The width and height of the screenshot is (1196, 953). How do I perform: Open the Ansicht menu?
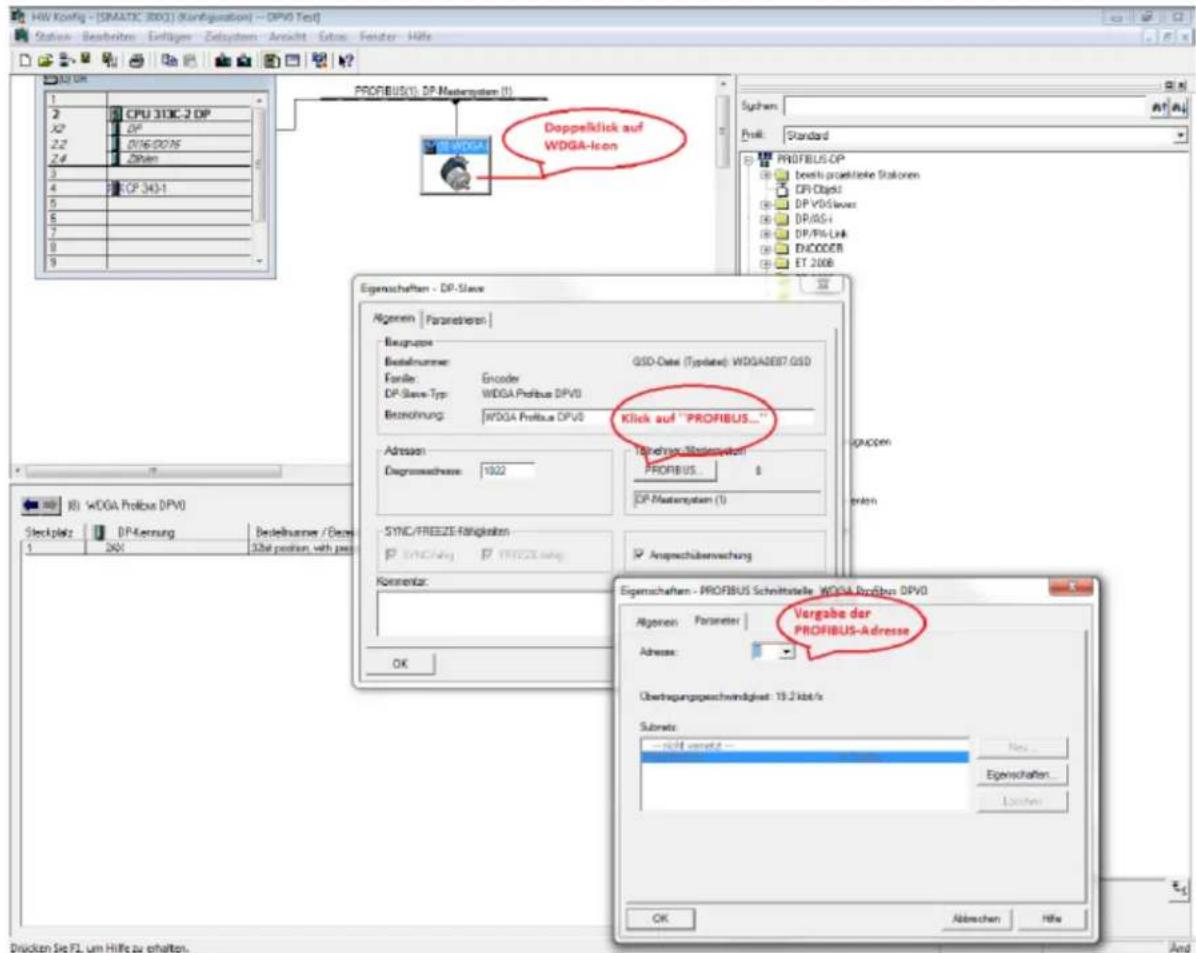287,37
